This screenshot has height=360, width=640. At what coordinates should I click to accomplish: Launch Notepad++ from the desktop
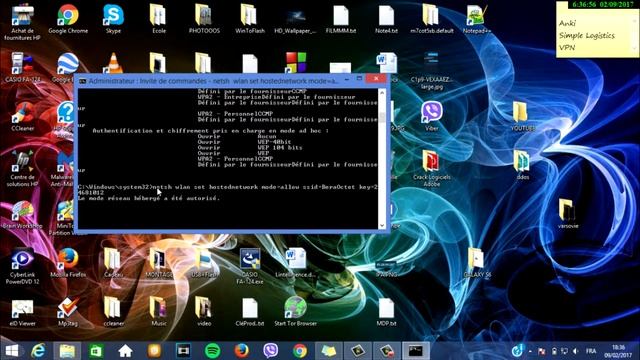coord(477,19)
